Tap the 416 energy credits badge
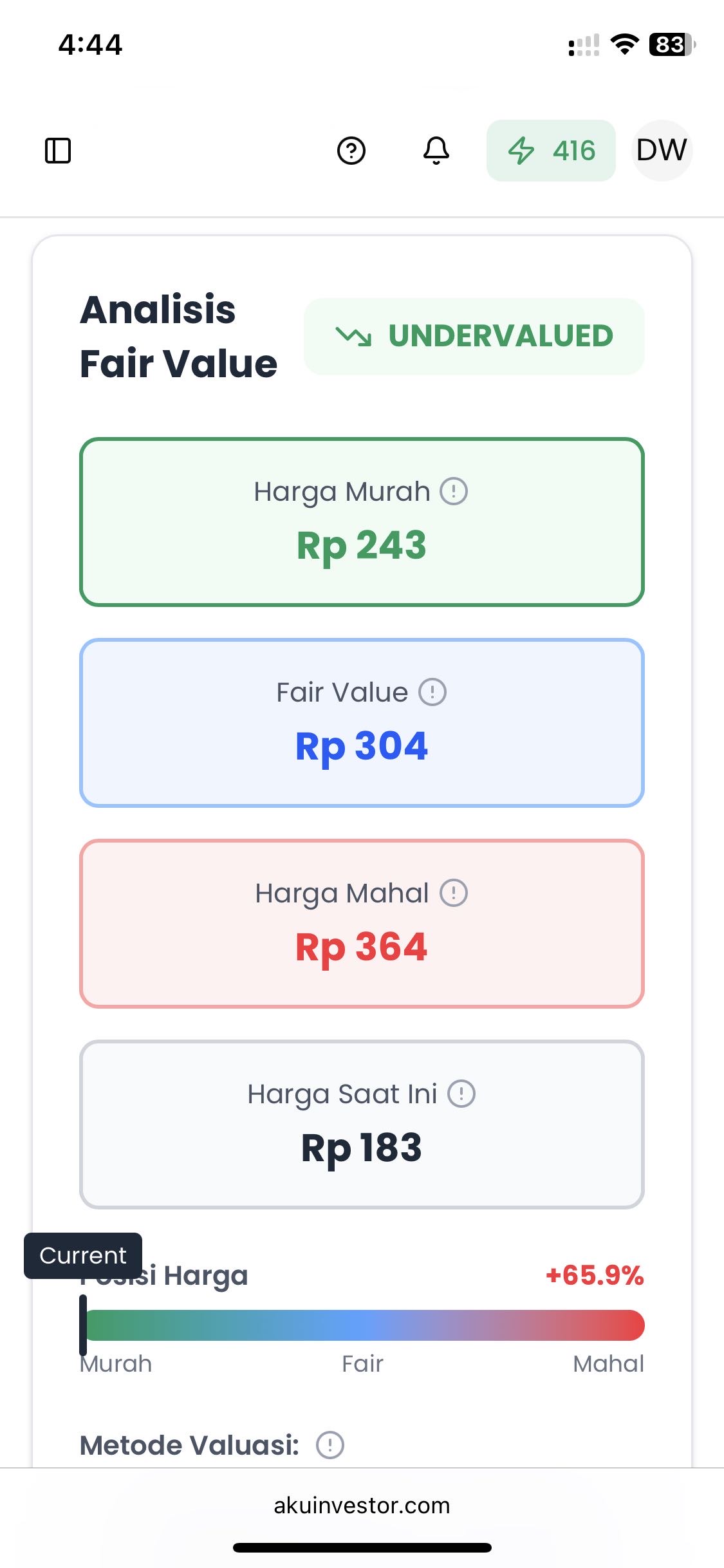 [x=551, y=151]
